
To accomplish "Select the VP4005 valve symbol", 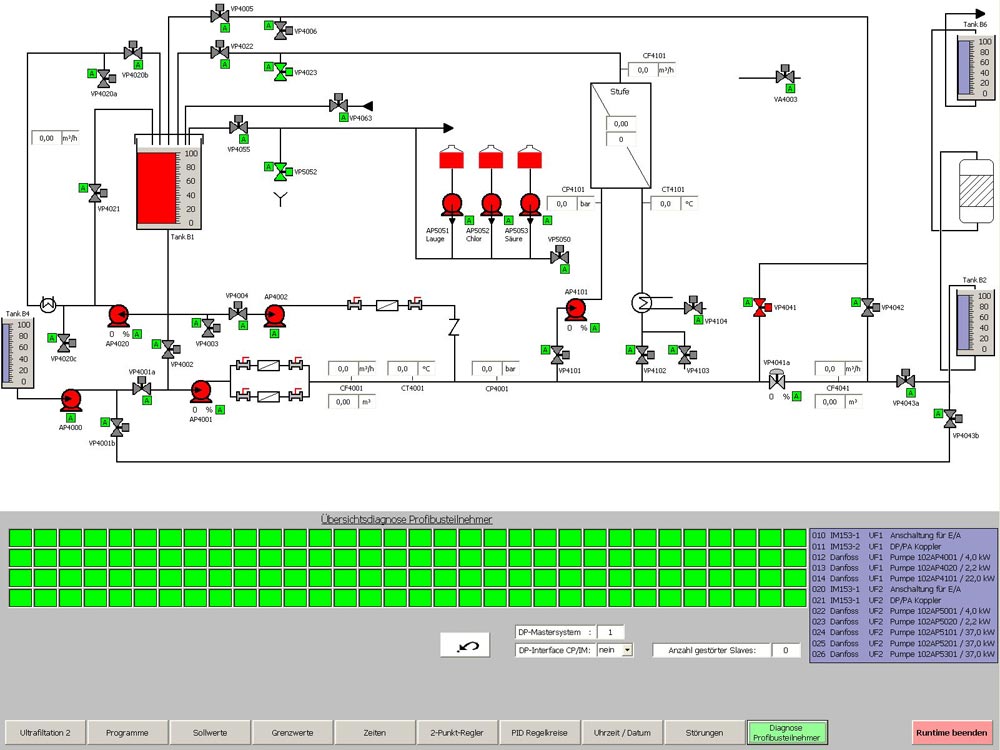I will 219,15.
